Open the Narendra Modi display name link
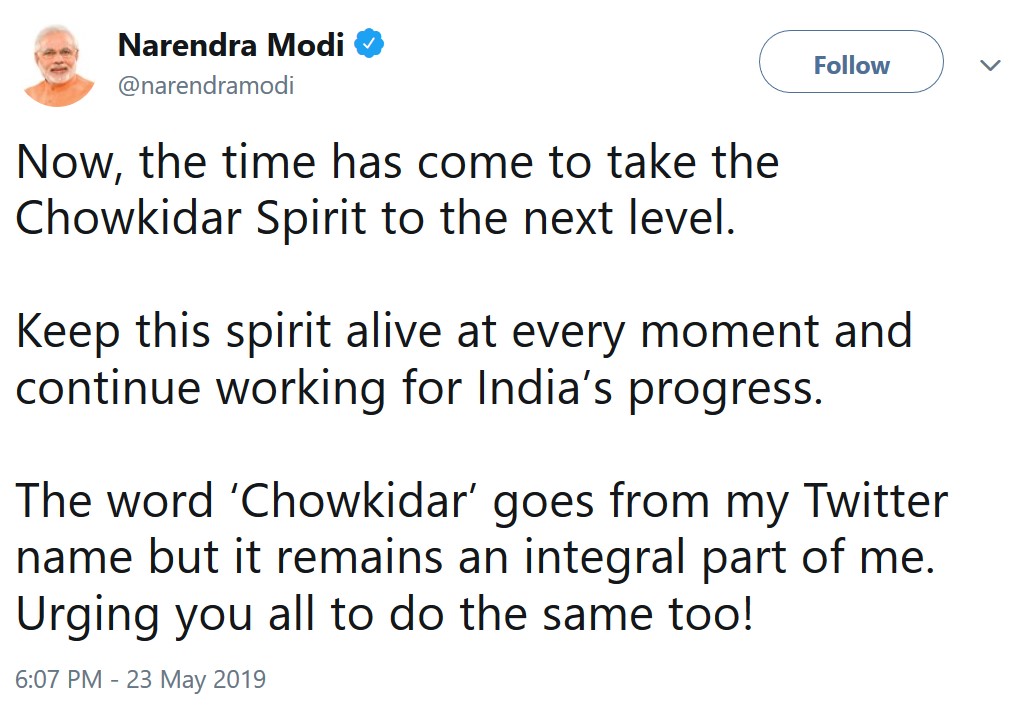Viewport: 1023px width, 714px height. (x=231, y=45)
